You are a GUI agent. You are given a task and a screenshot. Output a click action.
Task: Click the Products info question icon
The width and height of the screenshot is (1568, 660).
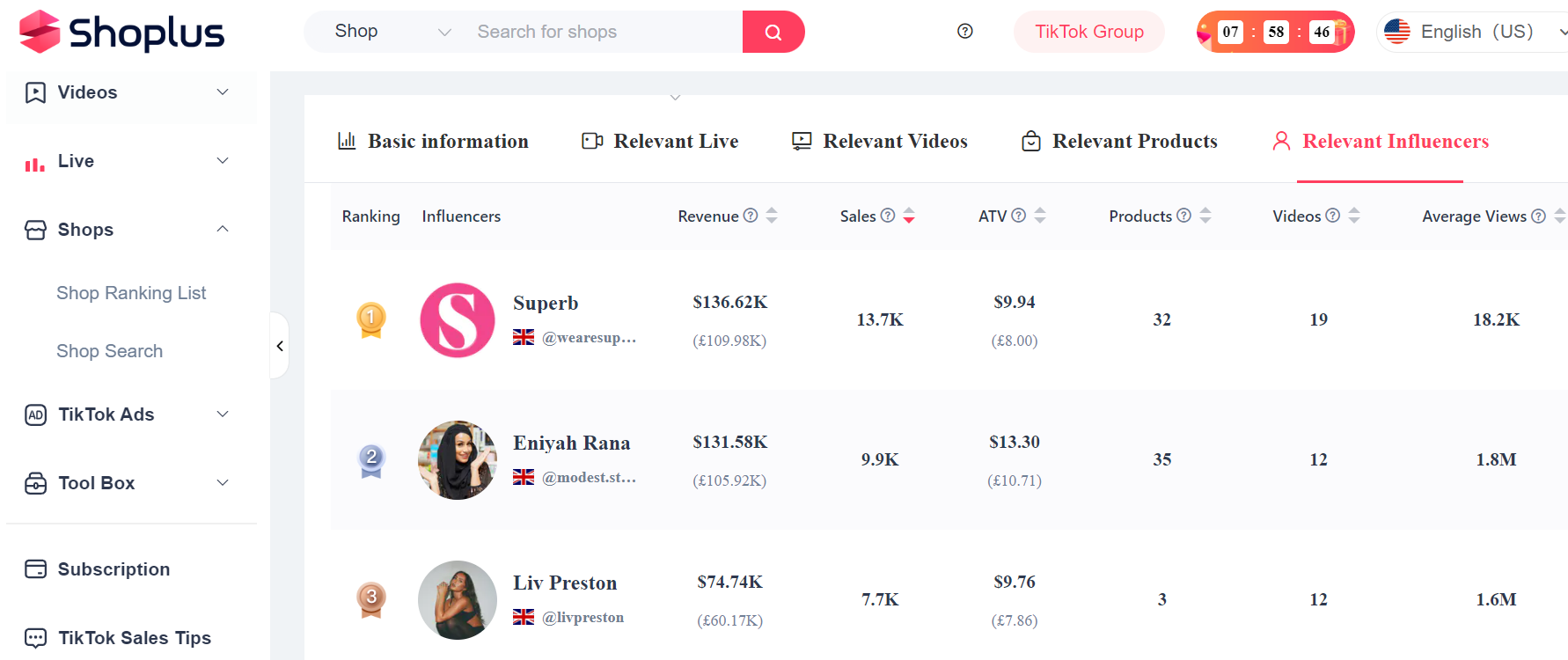coord(1184,216)
